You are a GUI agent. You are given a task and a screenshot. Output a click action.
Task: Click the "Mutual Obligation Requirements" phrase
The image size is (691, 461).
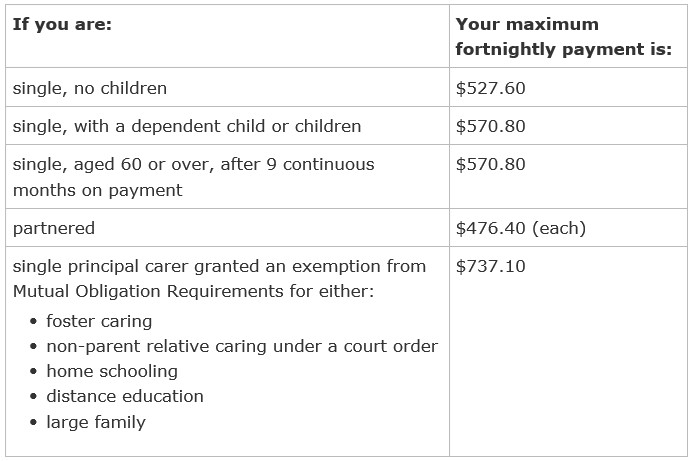click(x=150, y=290)
